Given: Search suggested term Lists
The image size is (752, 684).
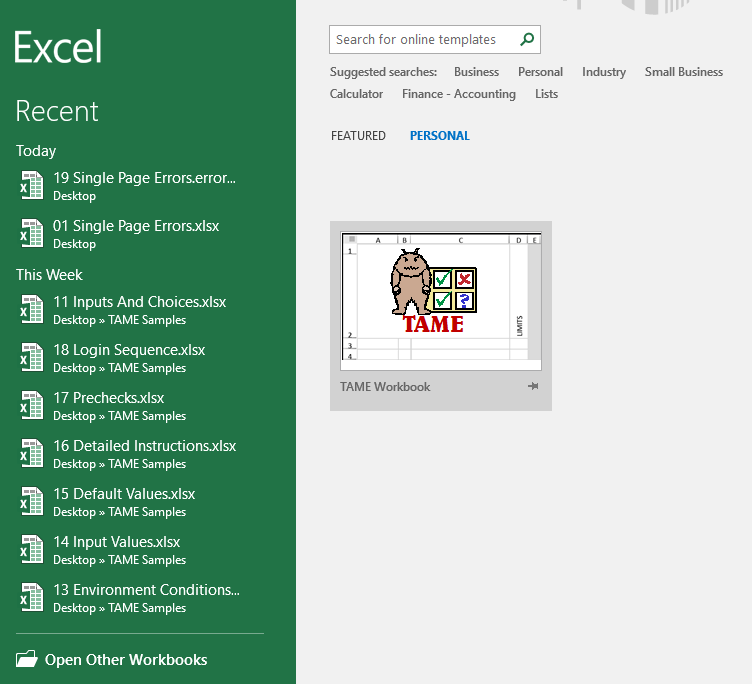Looking at the screenshot, I should click(x=547, y=94).
